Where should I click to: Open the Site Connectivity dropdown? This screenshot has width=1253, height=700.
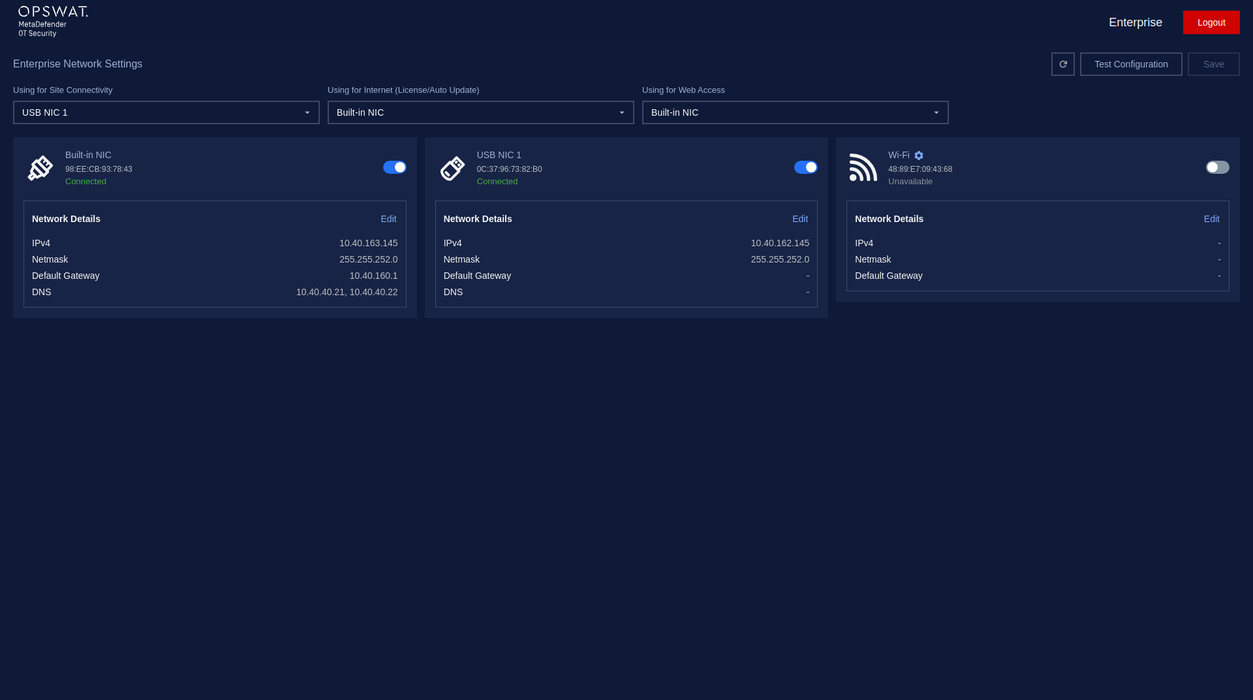coord(166,112)
